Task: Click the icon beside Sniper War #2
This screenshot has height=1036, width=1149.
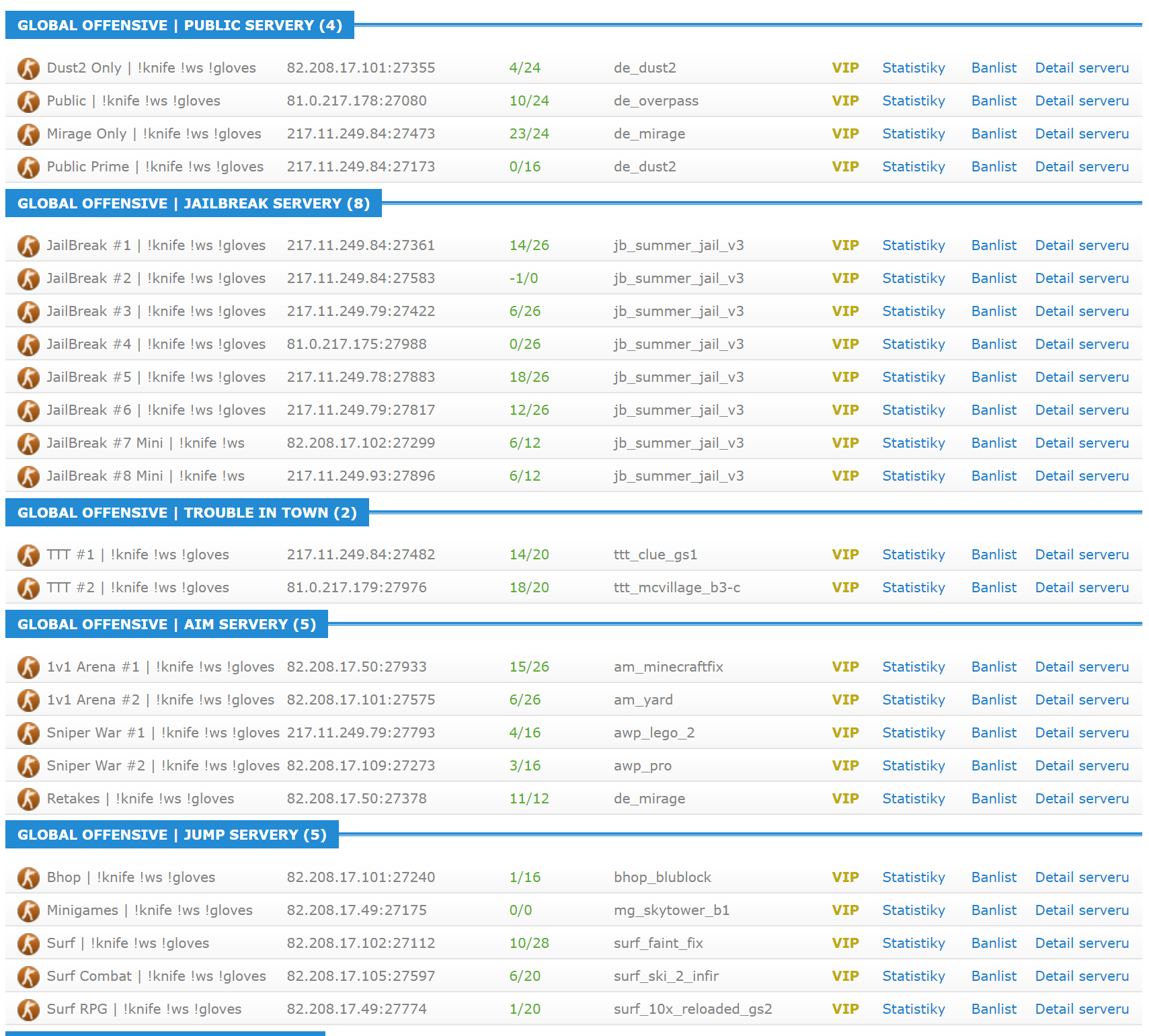Action: [28, 766]
